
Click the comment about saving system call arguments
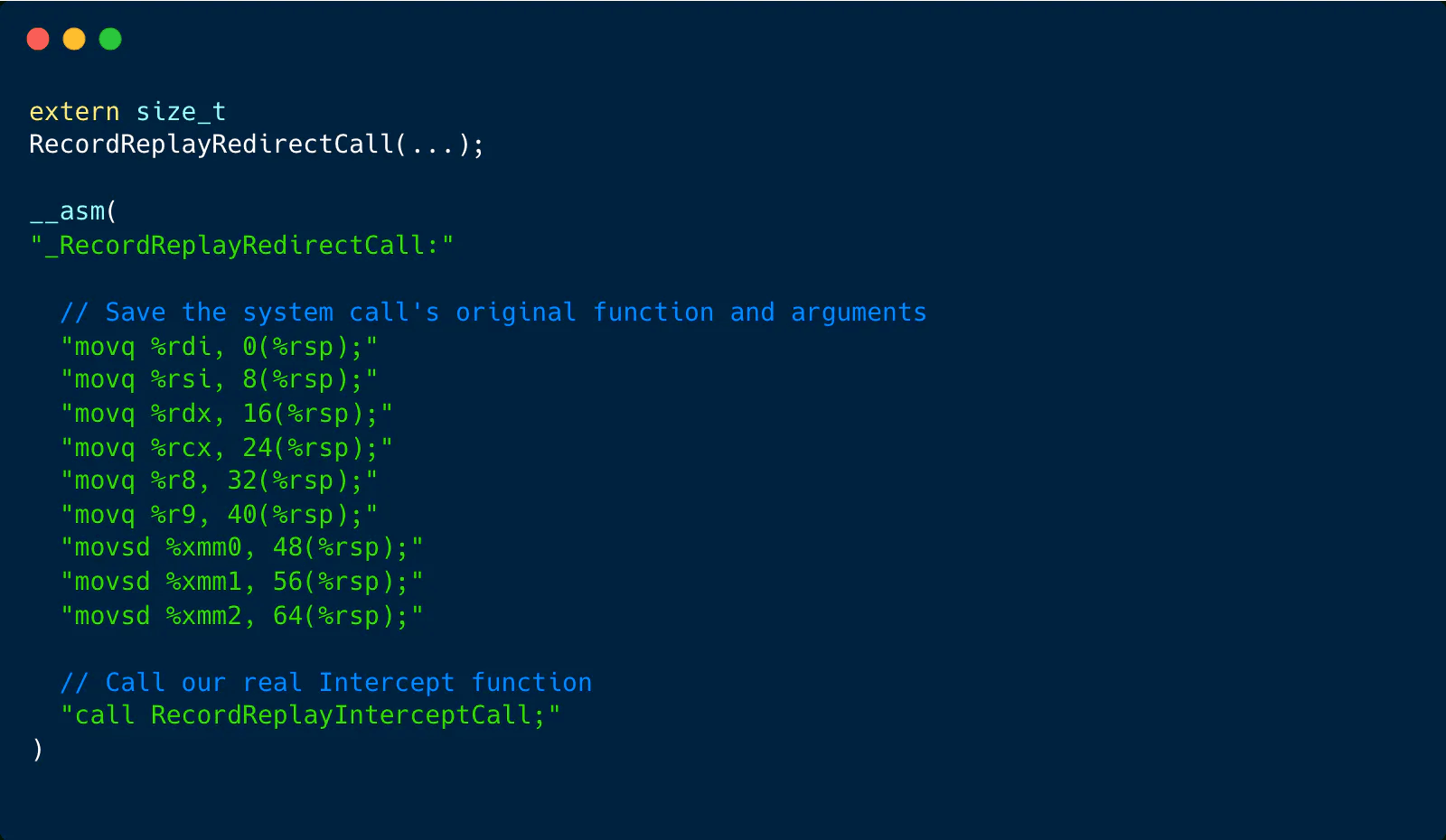pyautogui.click(x=493, y=313)
